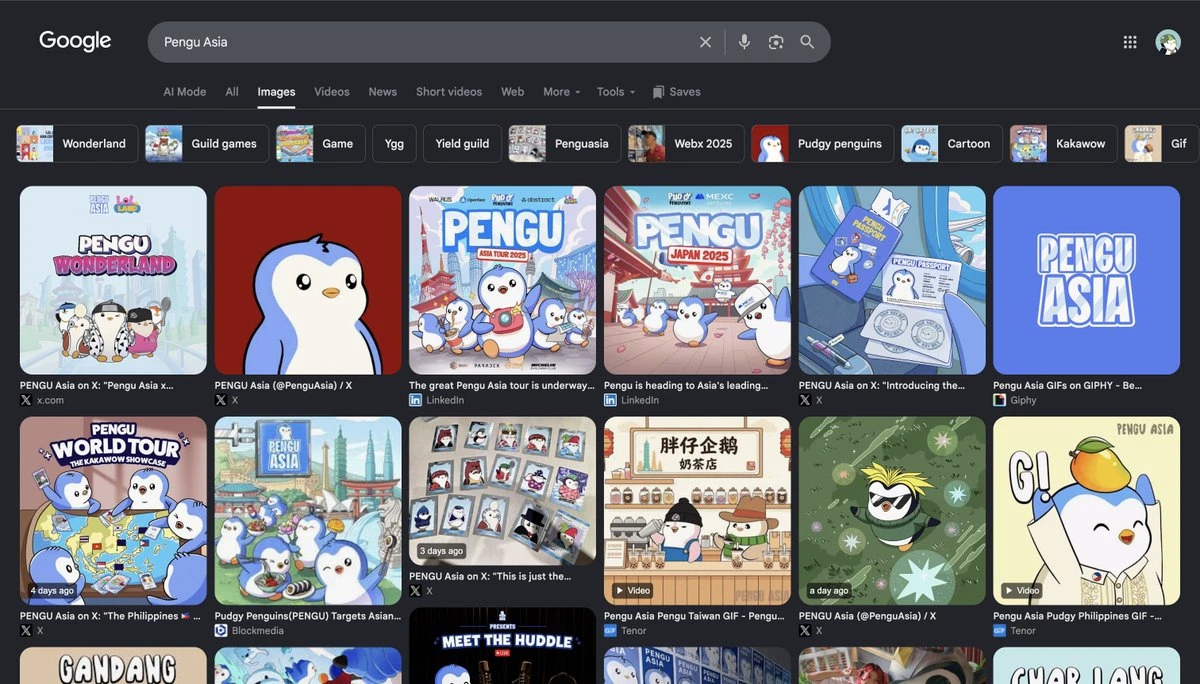The width and height of the screenshot is (1200, 684).
Task: Open the Short videos tab
Action: [x=449, y=91]
